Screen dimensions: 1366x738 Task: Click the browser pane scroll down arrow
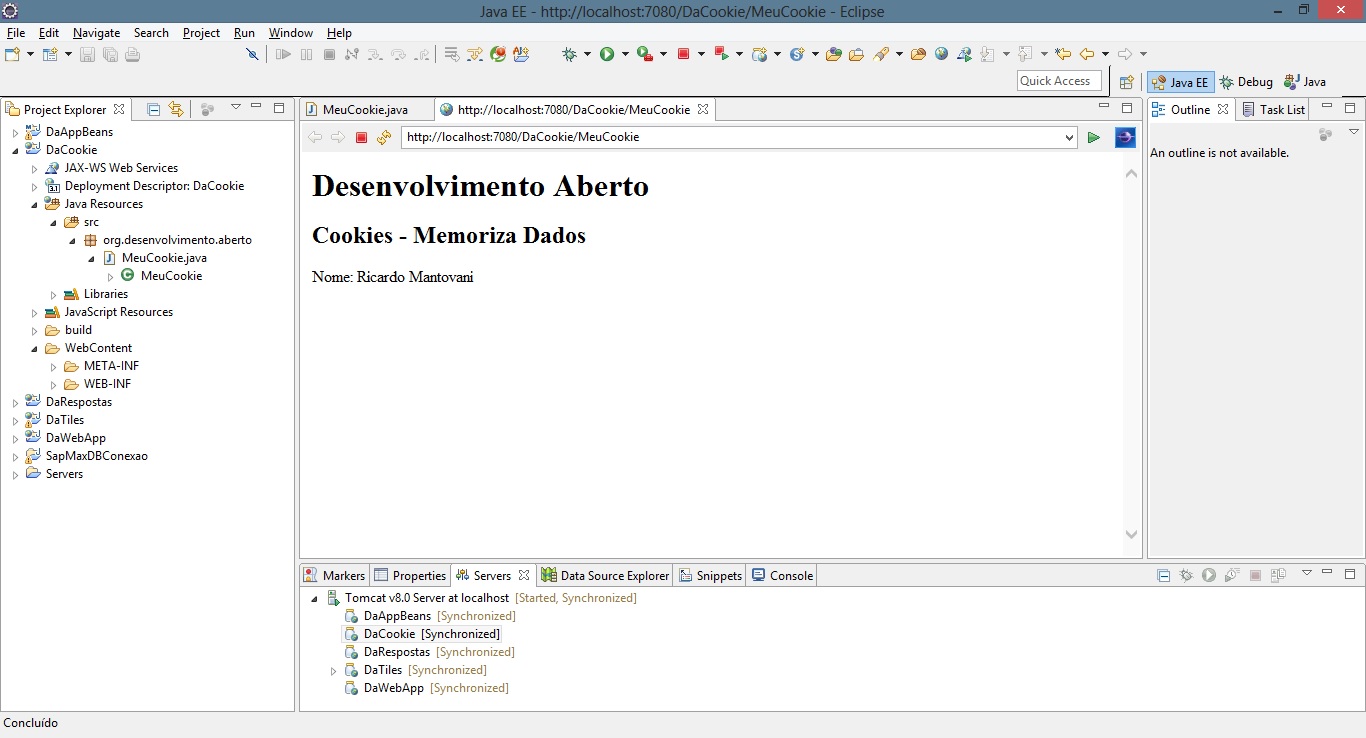tap(1131, 535)
